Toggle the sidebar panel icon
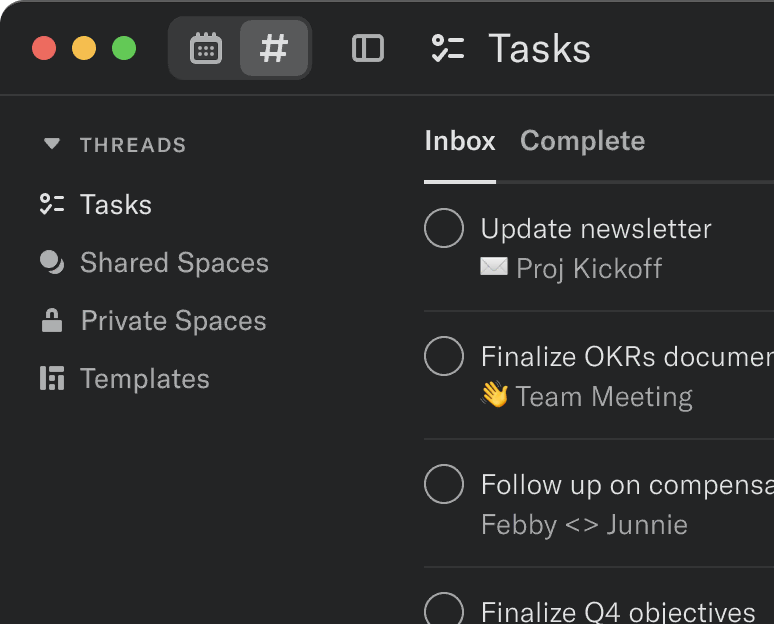Screen dimensions: 774x624 368,48
